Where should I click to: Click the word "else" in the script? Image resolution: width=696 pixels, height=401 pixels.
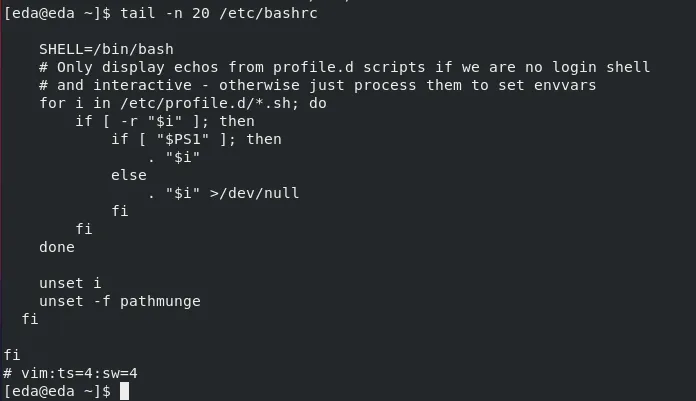(x=129, y=175)
